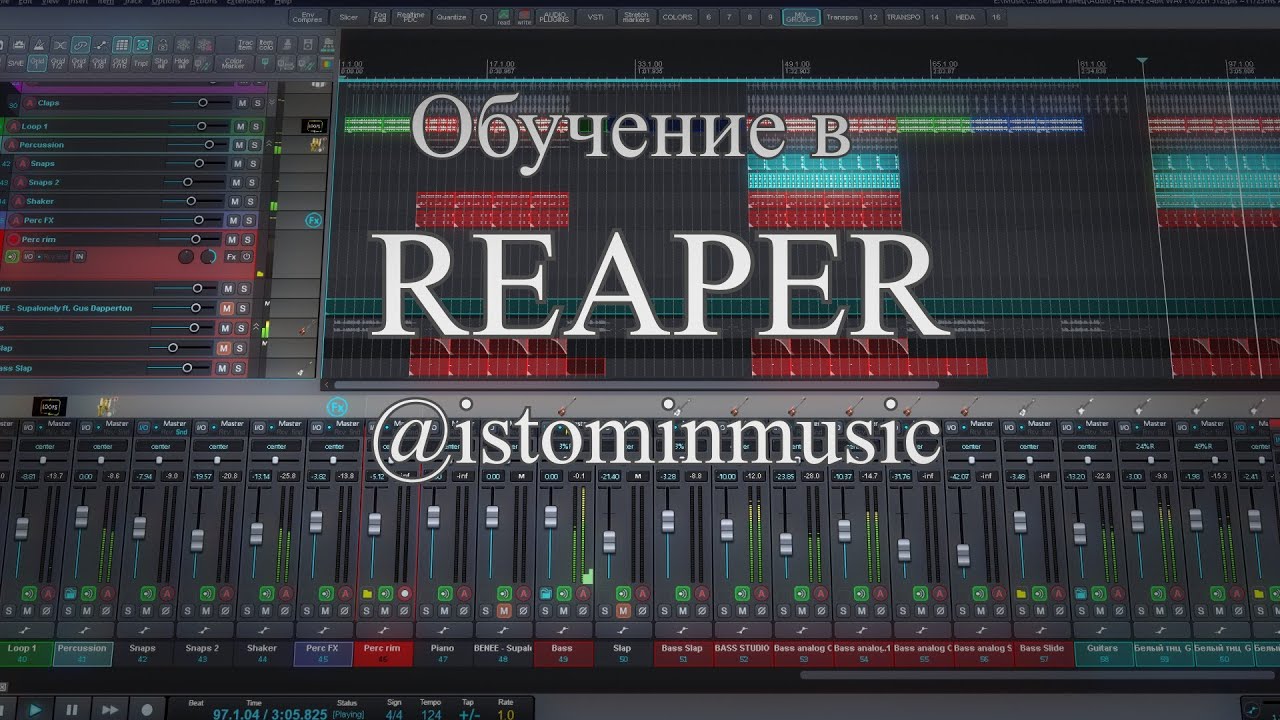Click the Slicer toolbar button
This screenshot has height=720, width=1280.
(x=348, y=17)
